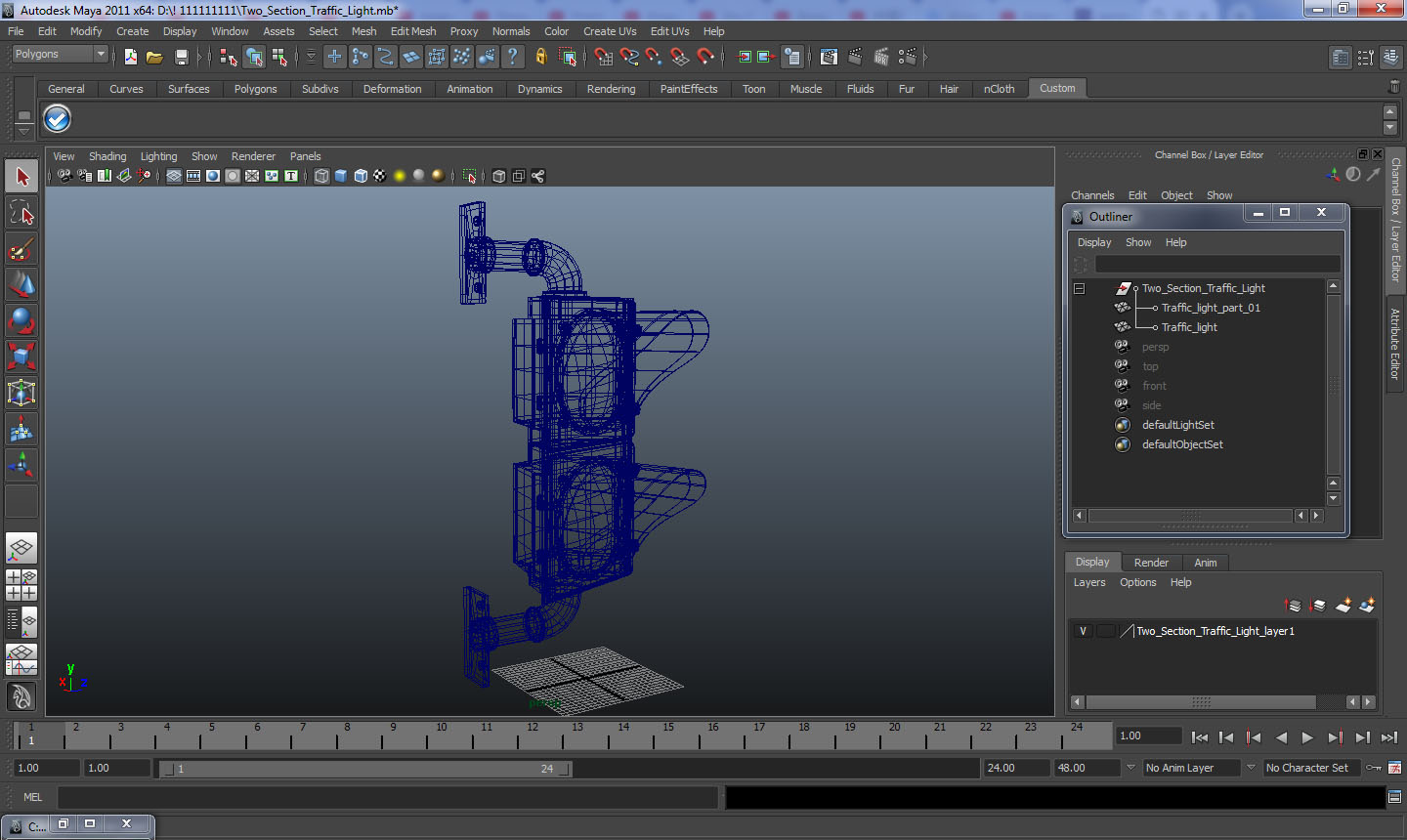Viewport: 1407px width, 840px height.
Task: Switch to single perspective view layout
Action: coord(21,548)
